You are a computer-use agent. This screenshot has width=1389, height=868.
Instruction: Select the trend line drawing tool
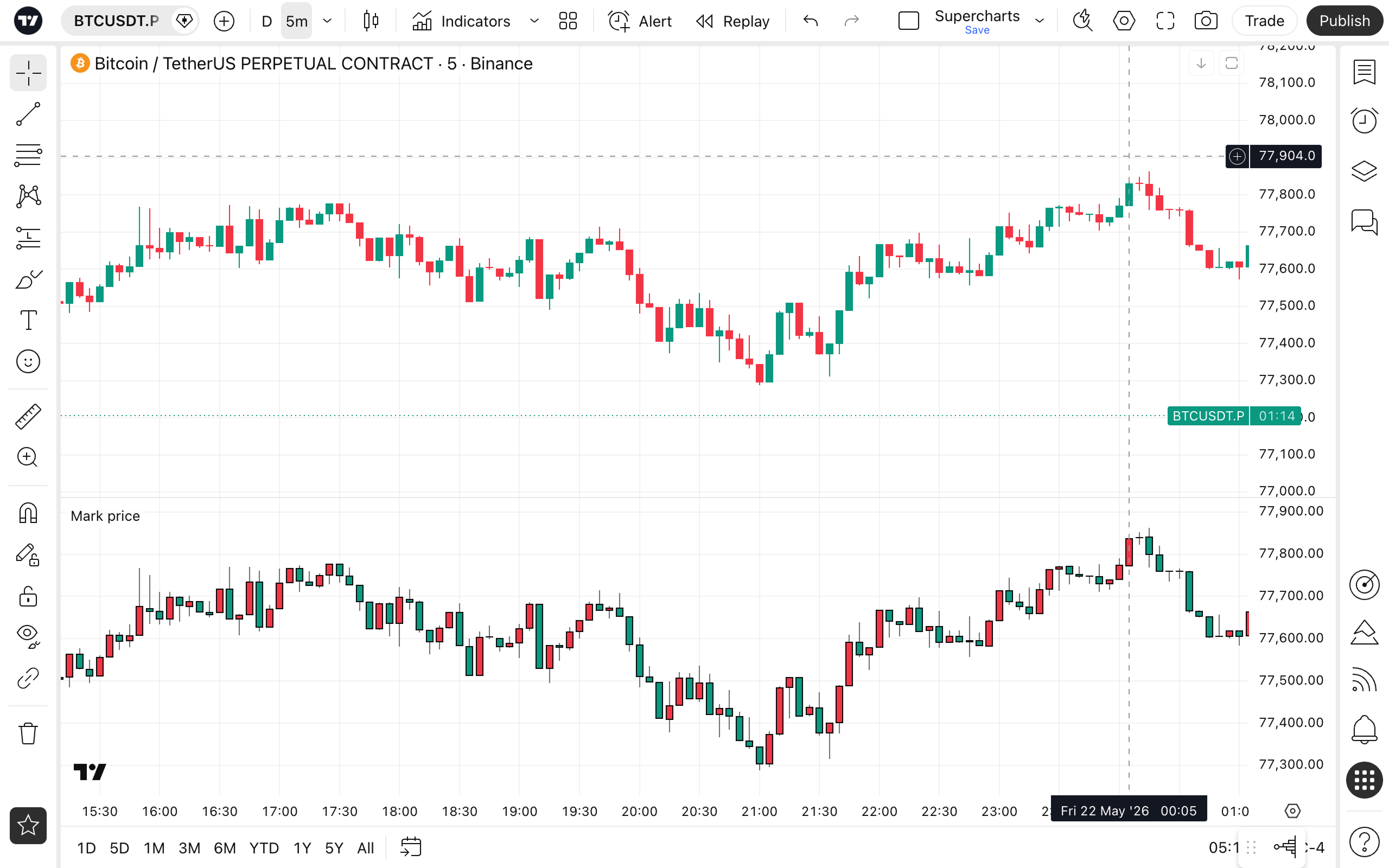coord(28,114)
